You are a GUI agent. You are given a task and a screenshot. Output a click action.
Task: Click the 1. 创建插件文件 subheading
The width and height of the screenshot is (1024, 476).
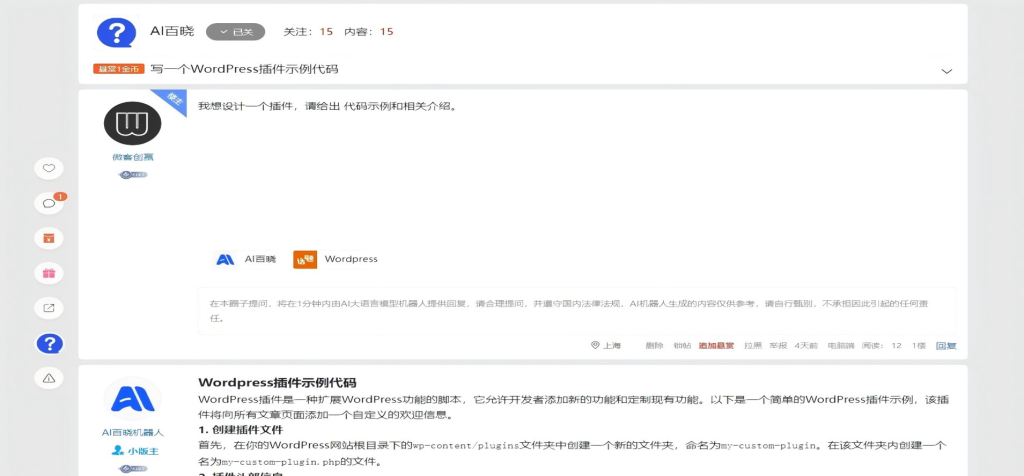[240, 430]
